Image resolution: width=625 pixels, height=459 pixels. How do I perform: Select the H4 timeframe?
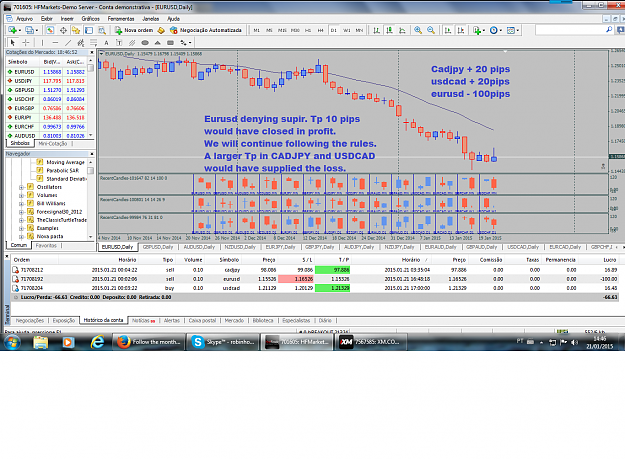(320, 30)
